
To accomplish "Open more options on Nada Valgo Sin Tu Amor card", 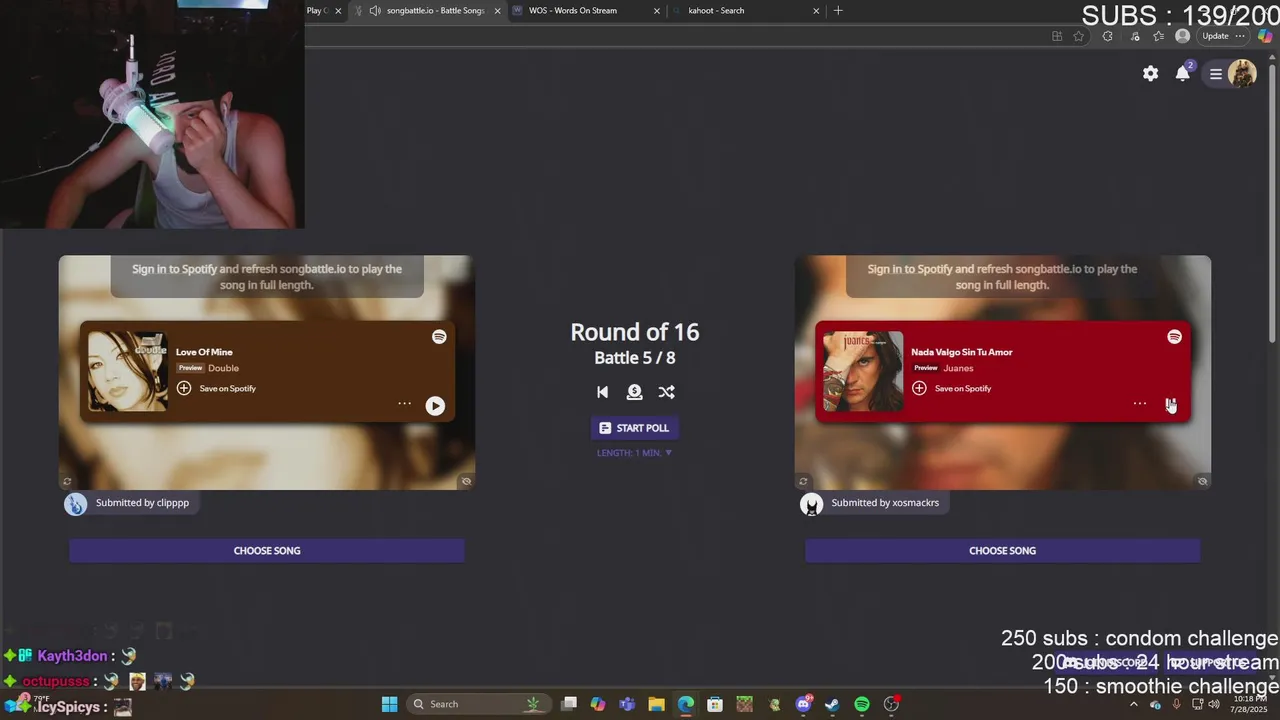I will (x=1139, y=404).
